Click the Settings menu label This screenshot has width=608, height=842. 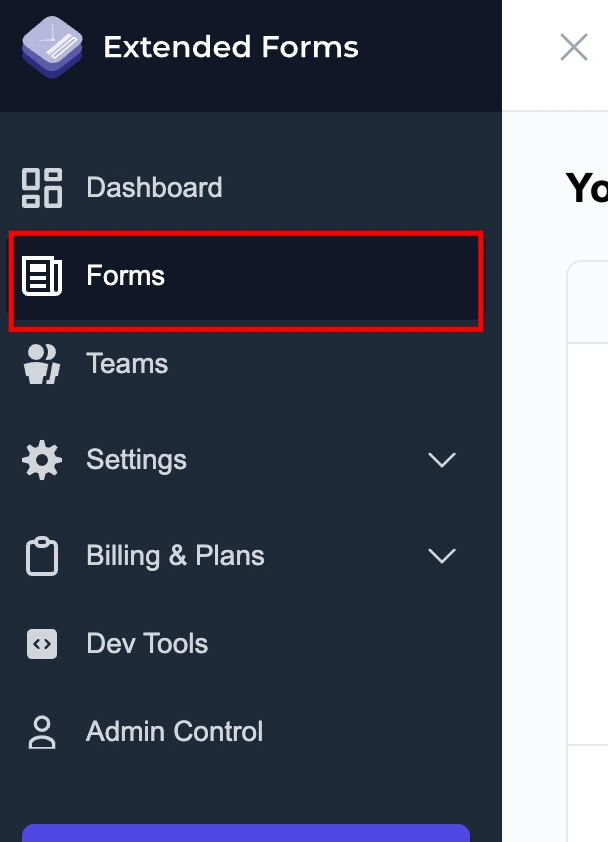[x=136, y=459]
